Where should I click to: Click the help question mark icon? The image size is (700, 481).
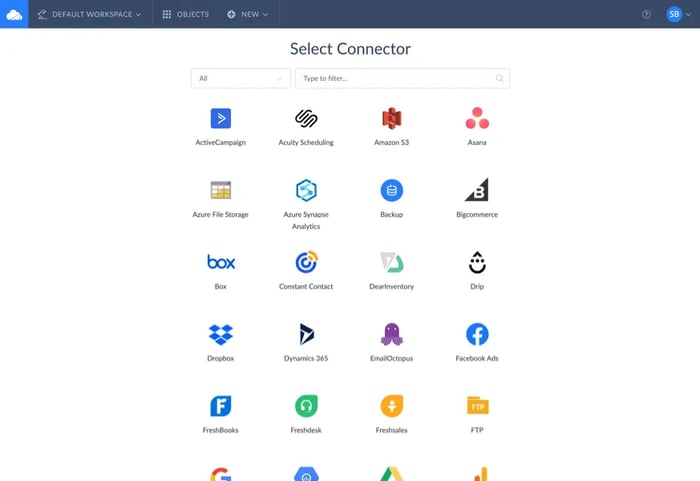(646, 14)
